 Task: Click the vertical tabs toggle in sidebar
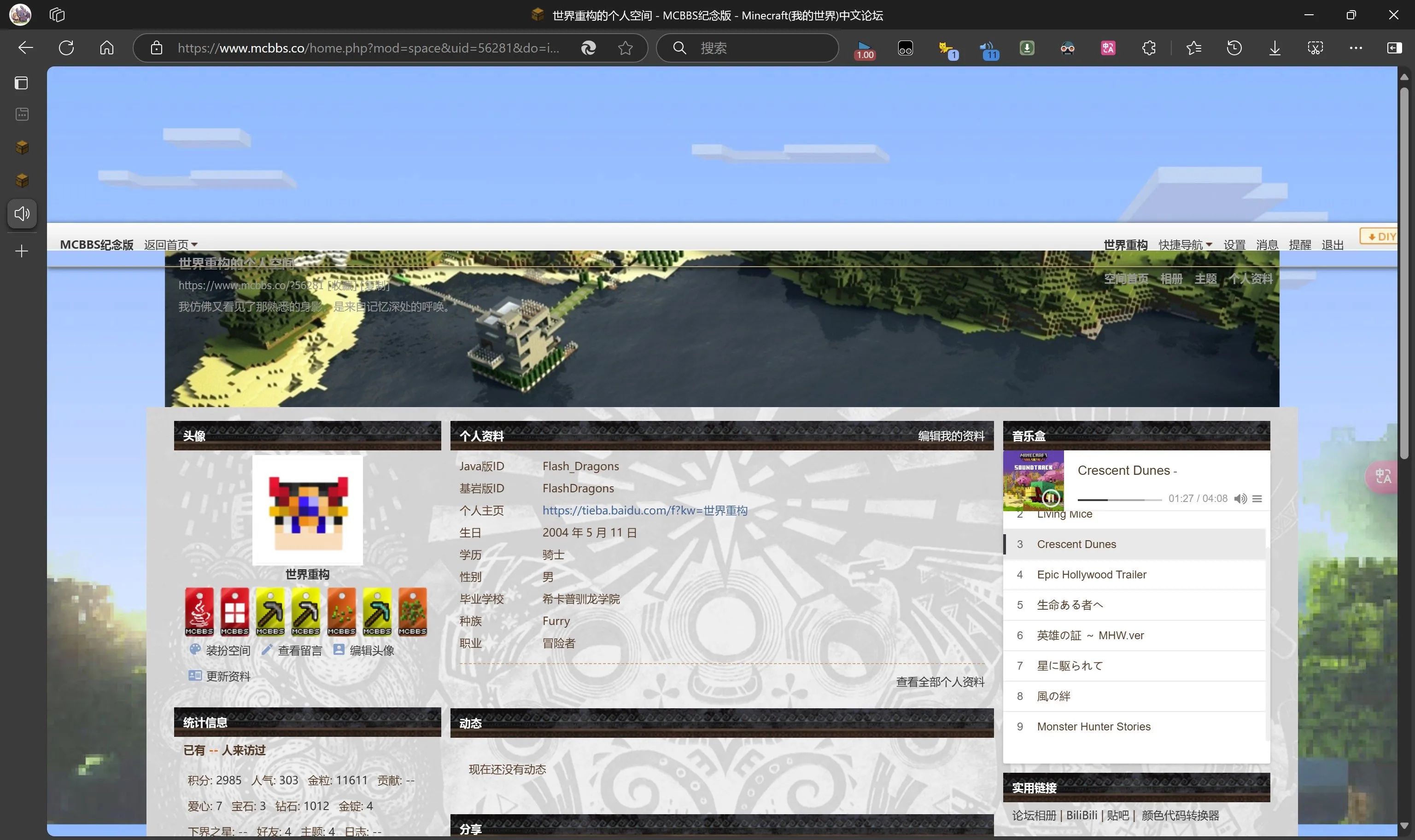[x=22, y=83]
